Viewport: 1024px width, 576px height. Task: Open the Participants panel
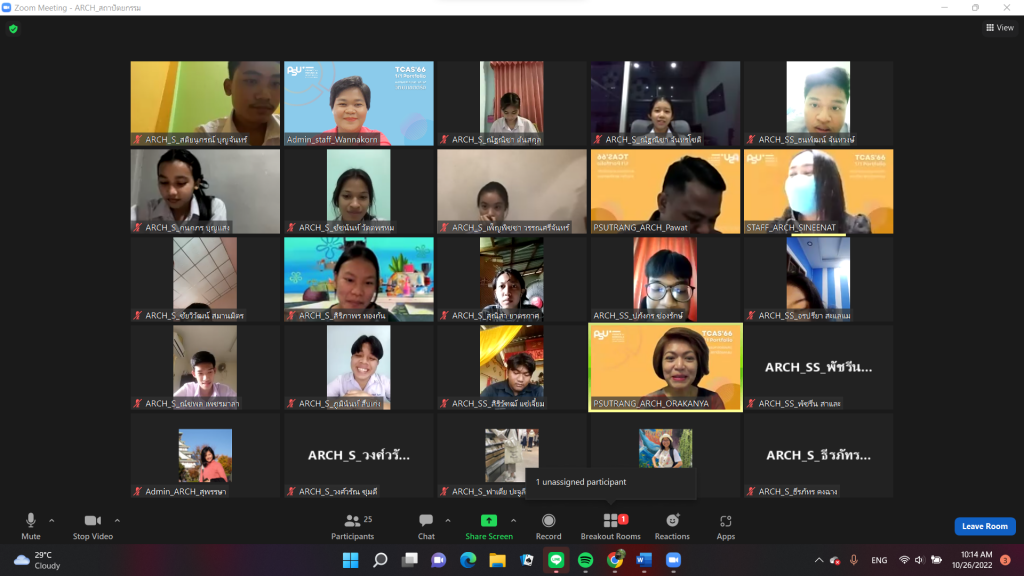(352, 525)
